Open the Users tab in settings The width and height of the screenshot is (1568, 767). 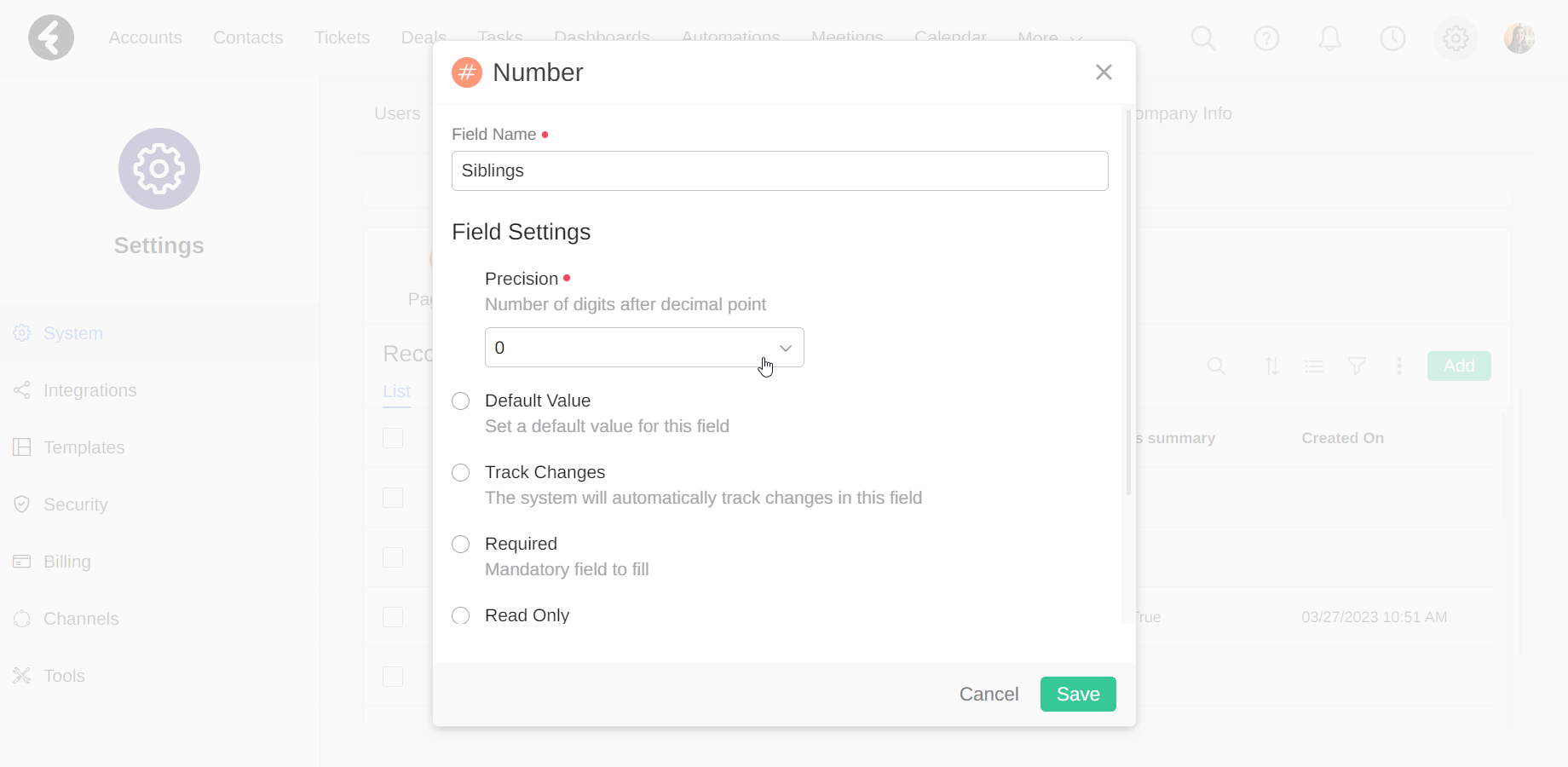coord(397,113)
